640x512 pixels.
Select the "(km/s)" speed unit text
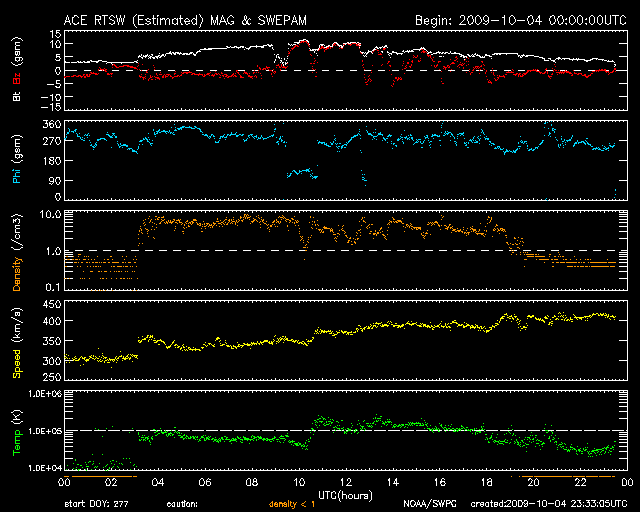click(17, 326)
